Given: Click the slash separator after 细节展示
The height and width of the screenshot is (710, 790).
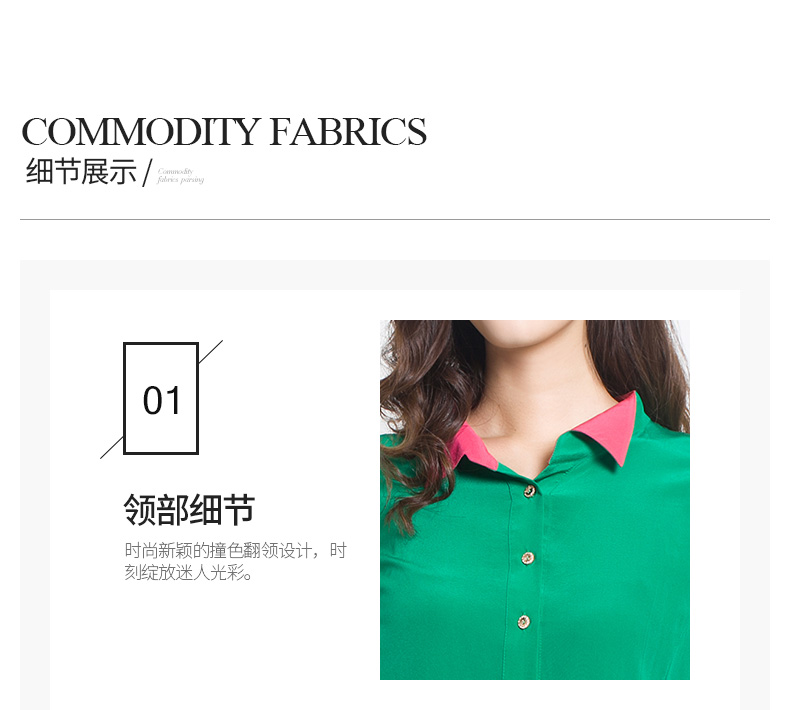Looking at the screenshot, I should coord(147,173).
